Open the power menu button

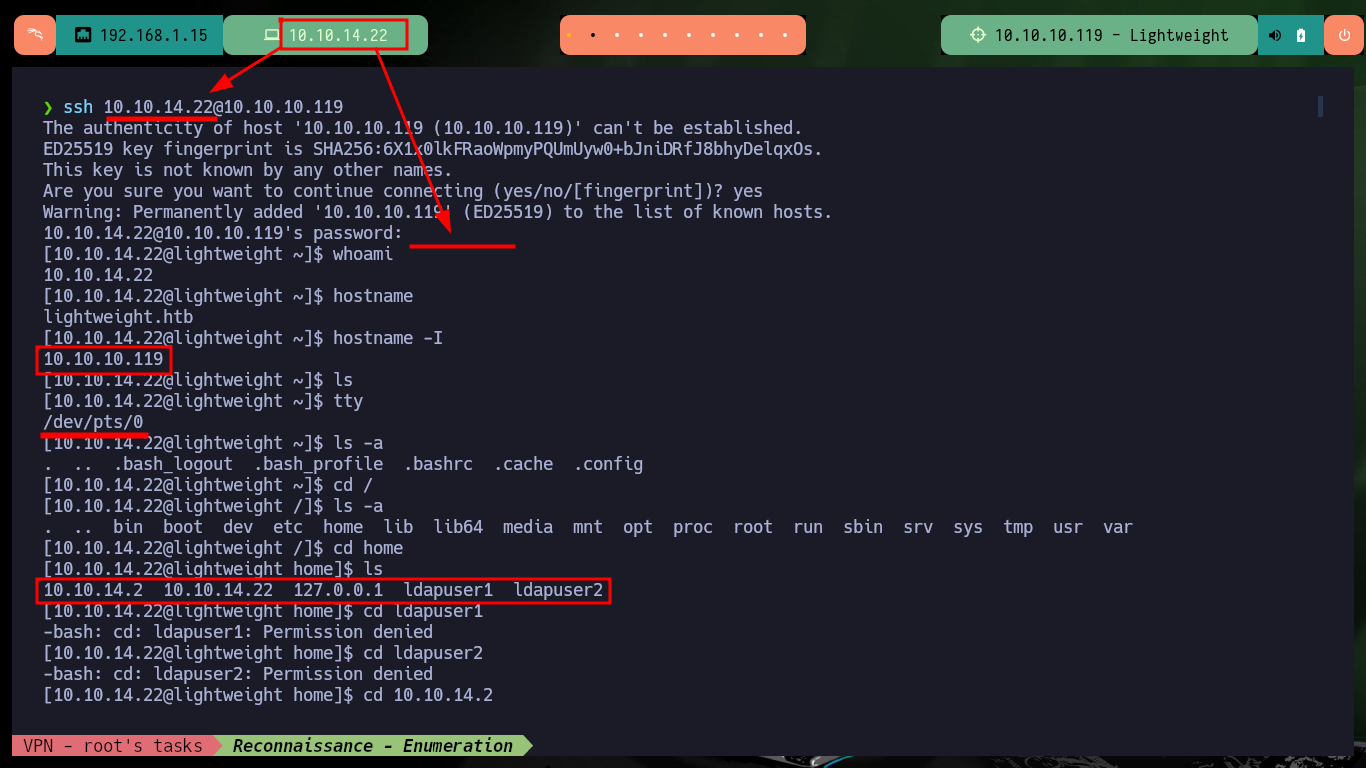coord(1343,35)
